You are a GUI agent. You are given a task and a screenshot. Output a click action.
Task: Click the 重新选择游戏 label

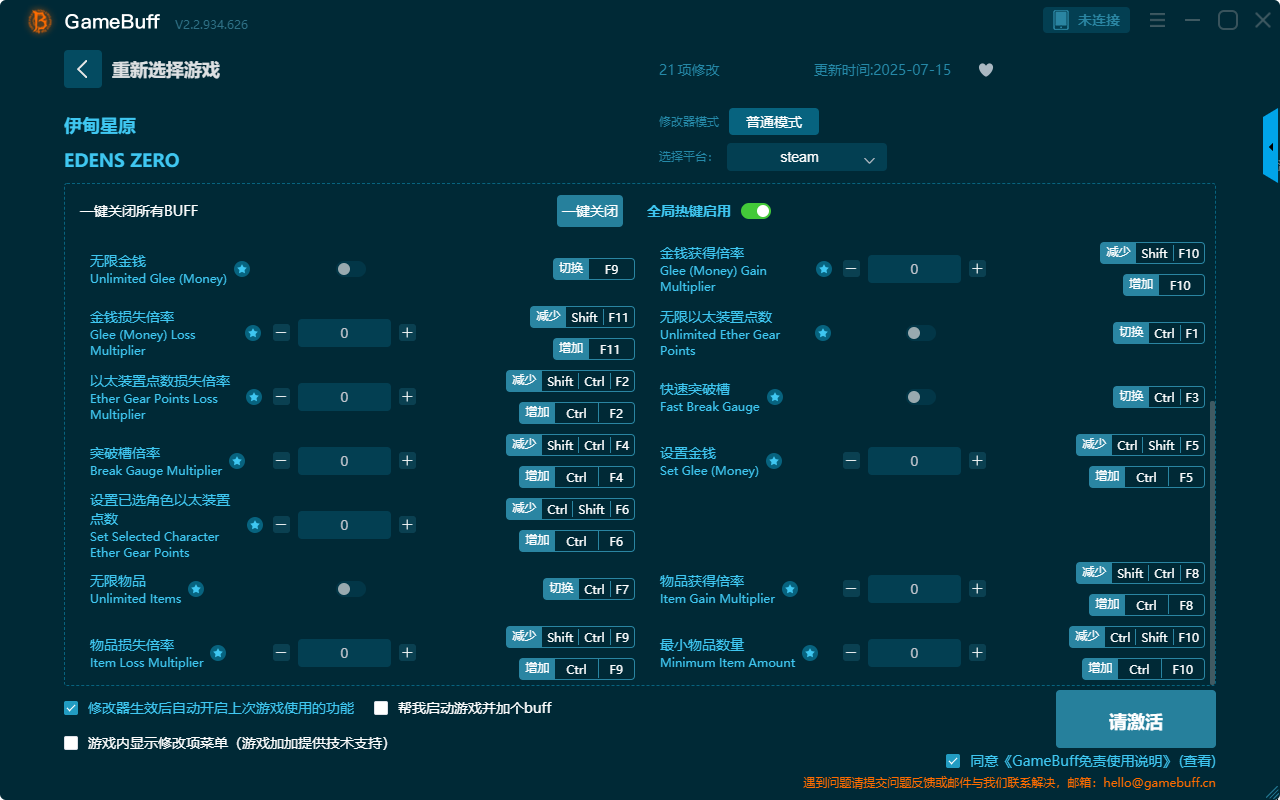(x=165, y=70)
